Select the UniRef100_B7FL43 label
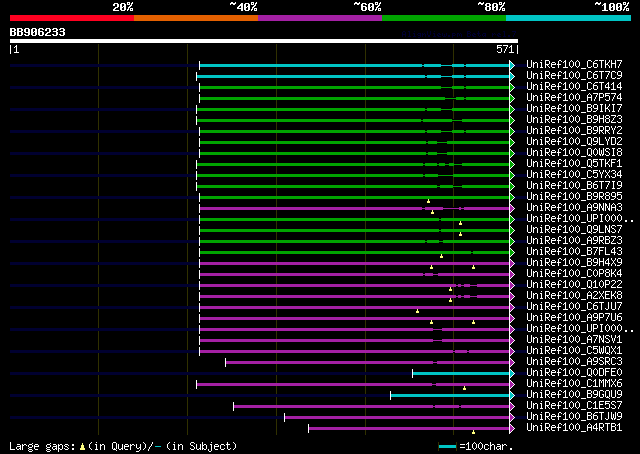Viewport: 640px width, 454px height. 574,251
